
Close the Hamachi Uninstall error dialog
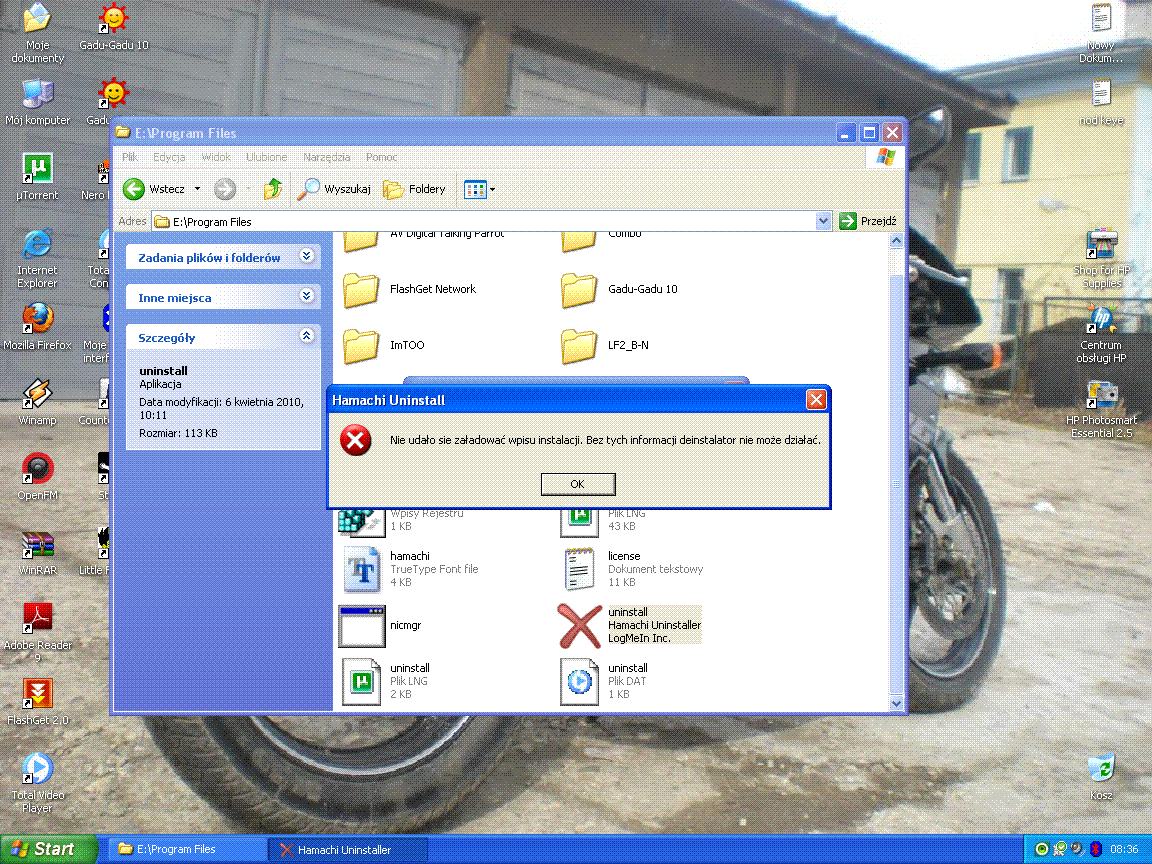(816, 399)
